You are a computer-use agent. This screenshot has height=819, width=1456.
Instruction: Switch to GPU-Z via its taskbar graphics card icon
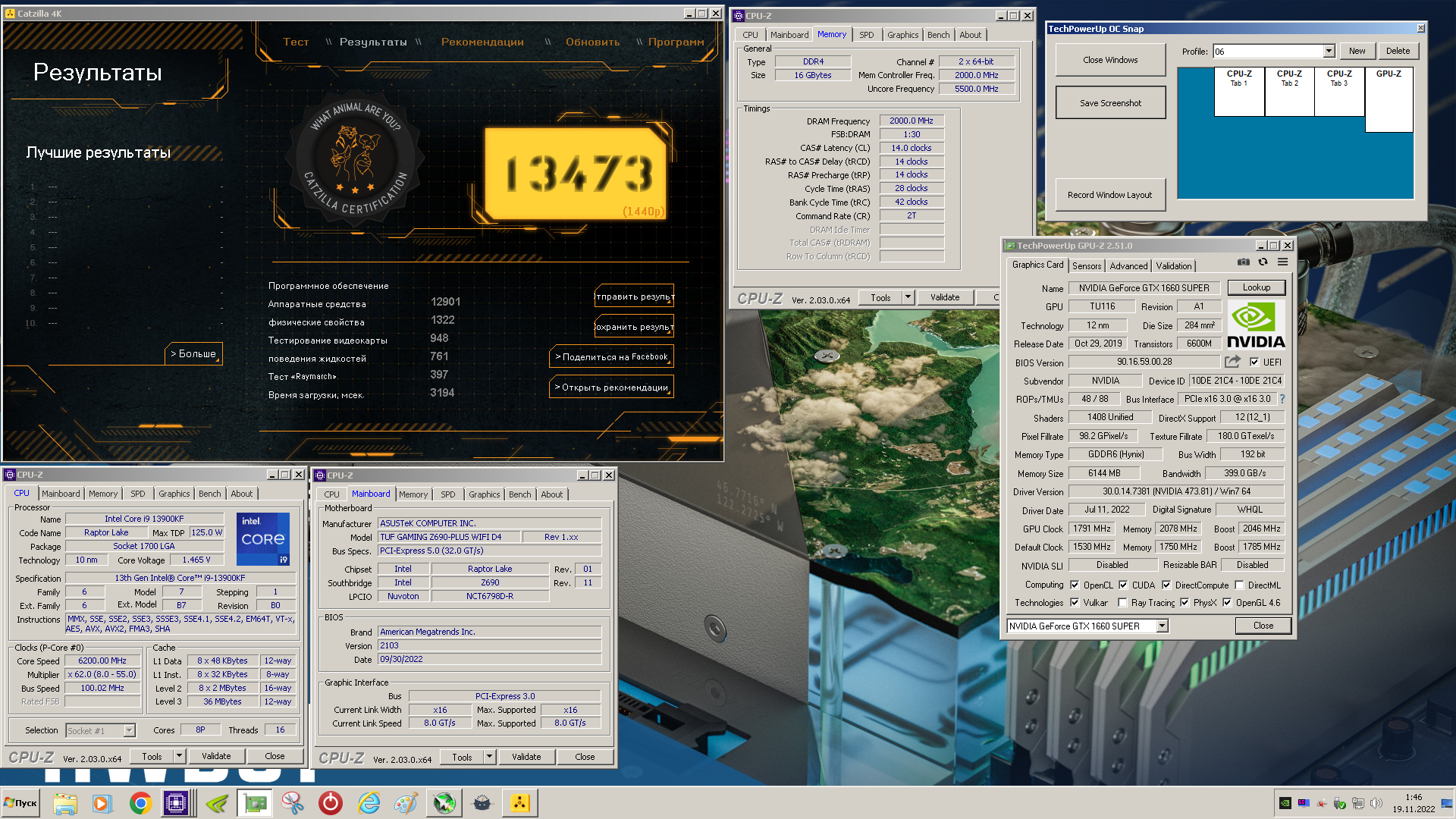click(x=255, y=803)
